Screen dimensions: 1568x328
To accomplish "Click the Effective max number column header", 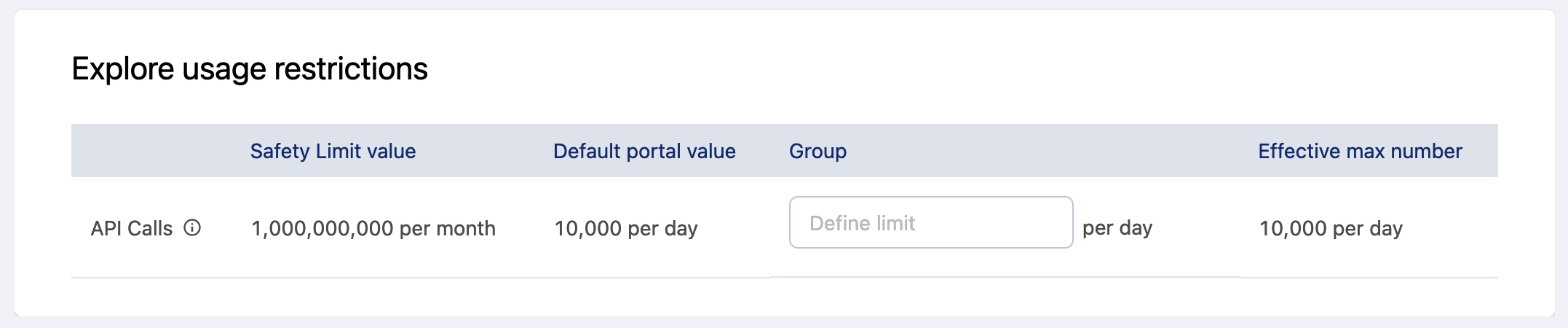I will point(1360,151).
